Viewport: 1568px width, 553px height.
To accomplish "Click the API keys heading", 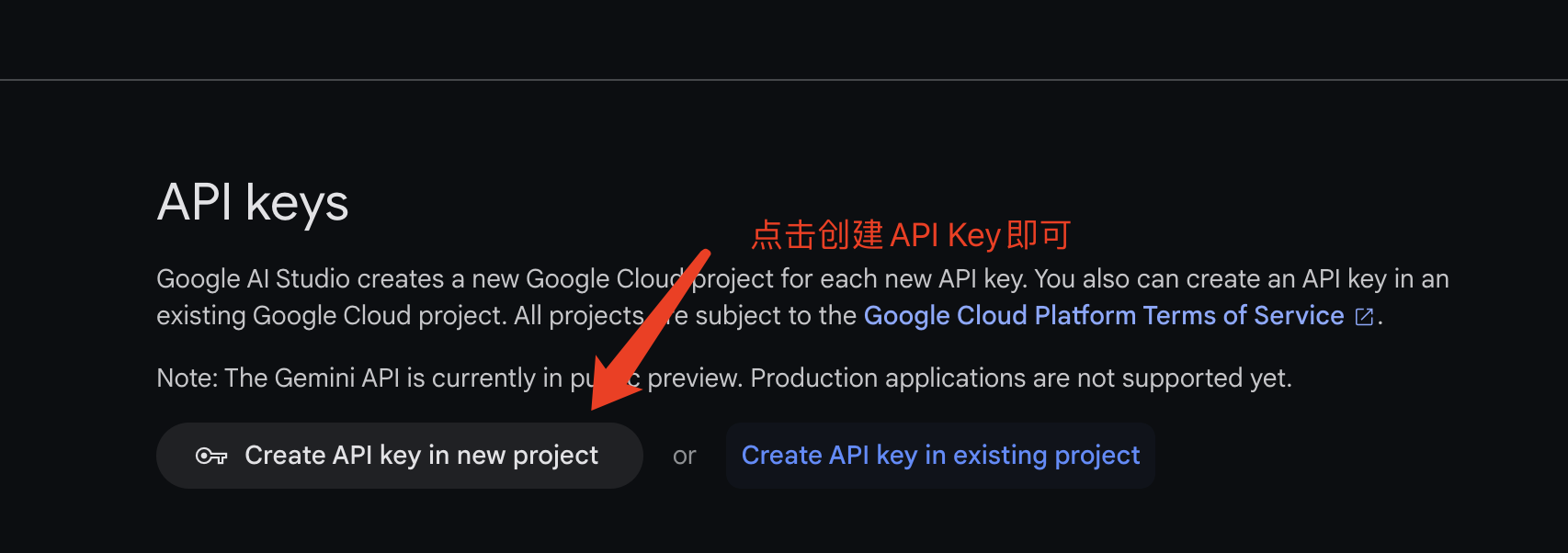I will 253,202.
